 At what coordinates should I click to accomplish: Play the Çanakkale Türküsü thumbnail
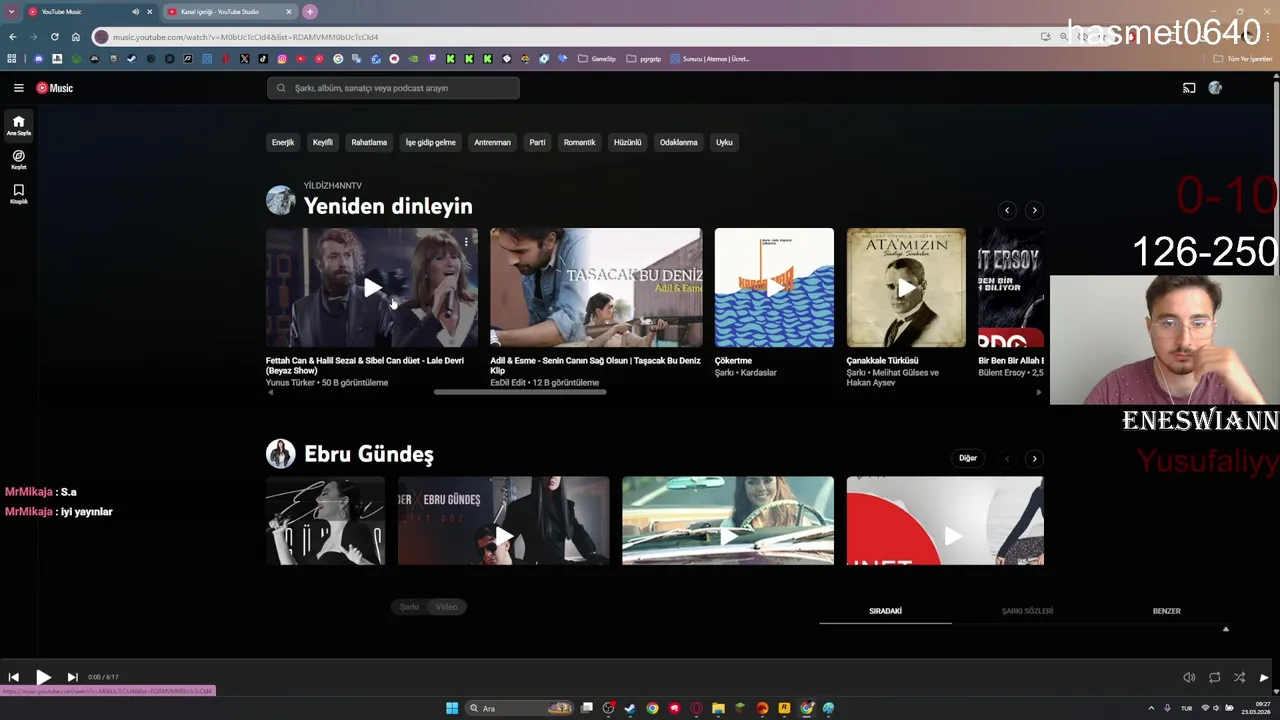(906, 288)
